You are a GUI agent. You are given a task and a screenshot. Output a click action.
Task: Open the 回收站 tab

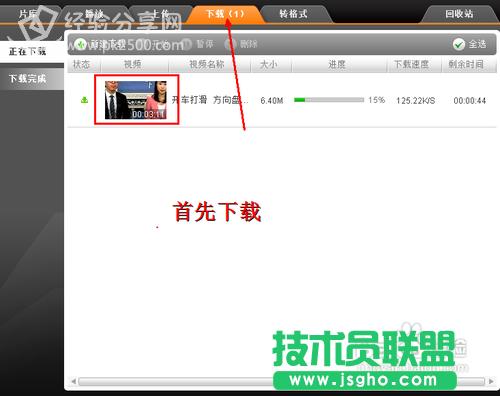[x=459, y=14]
